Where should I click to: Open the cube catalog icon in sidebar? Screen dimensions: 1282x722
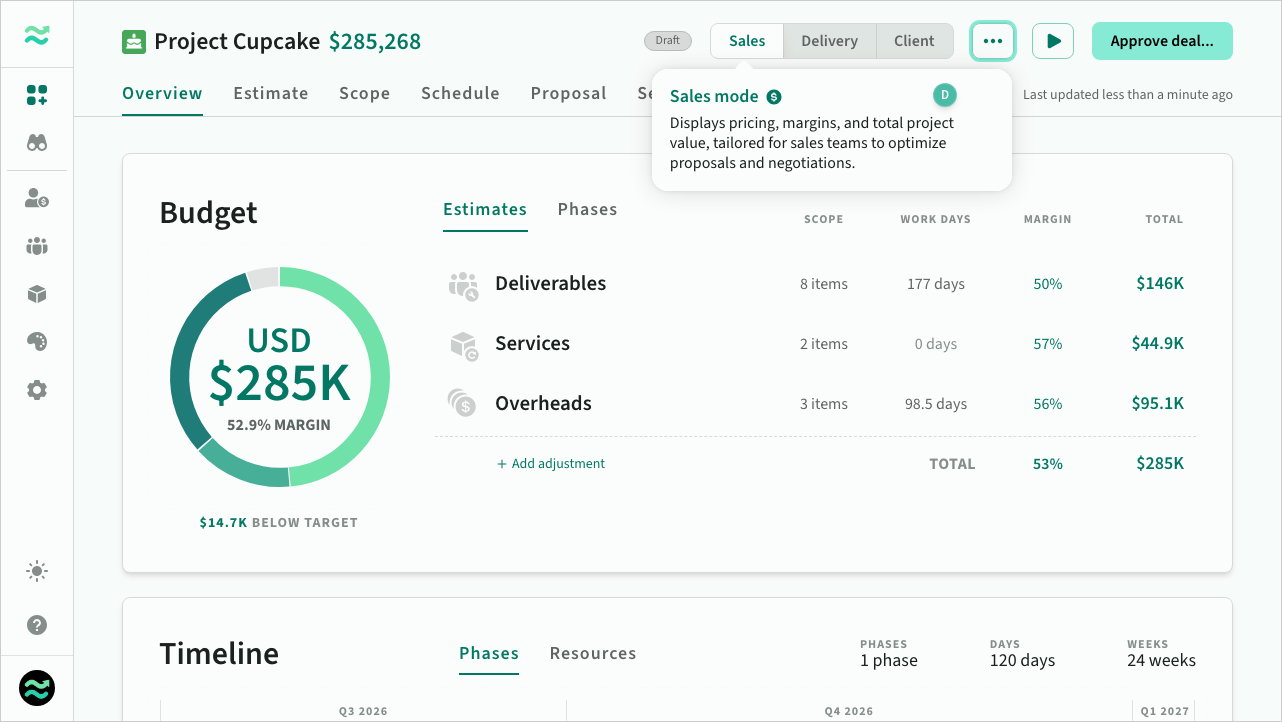pyautogui.click(x=37, y=294)
